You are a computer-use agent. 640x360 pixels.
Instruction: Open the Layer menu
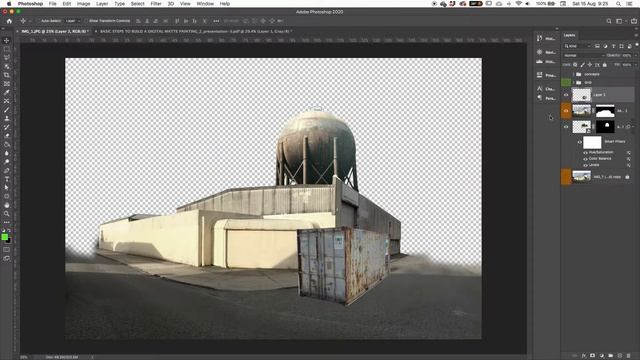(x=102, y=4)
